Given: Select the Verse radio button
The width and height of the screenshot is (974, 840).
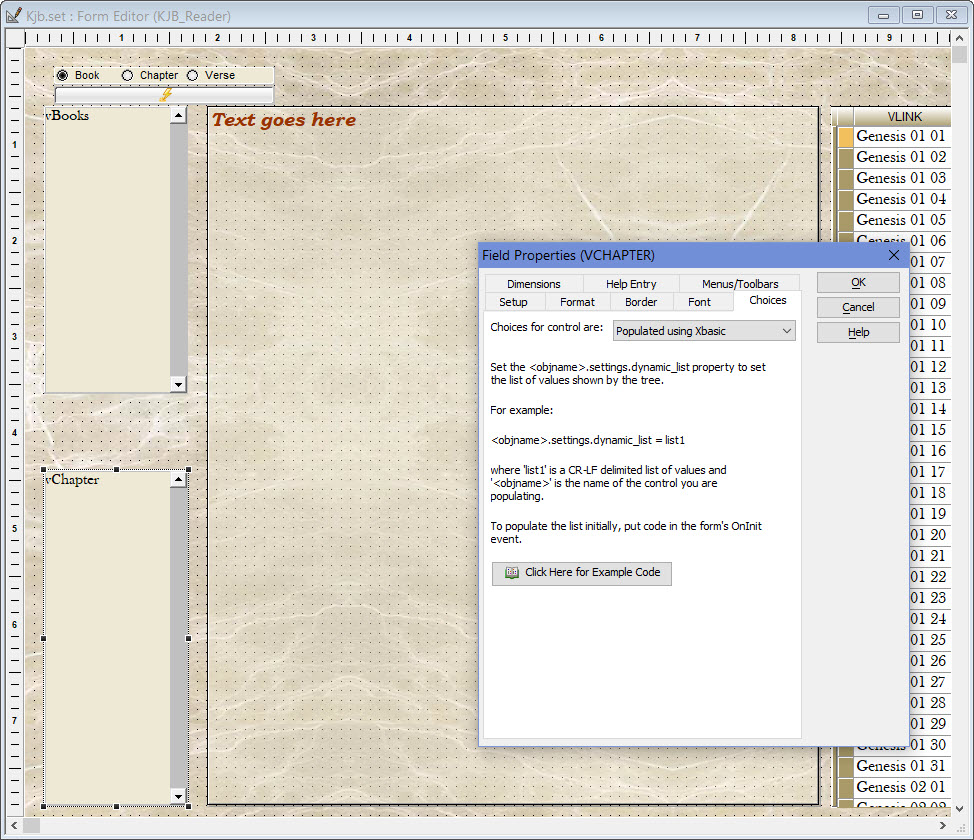Looking at the screenshot, I should [x=191, y=74].
